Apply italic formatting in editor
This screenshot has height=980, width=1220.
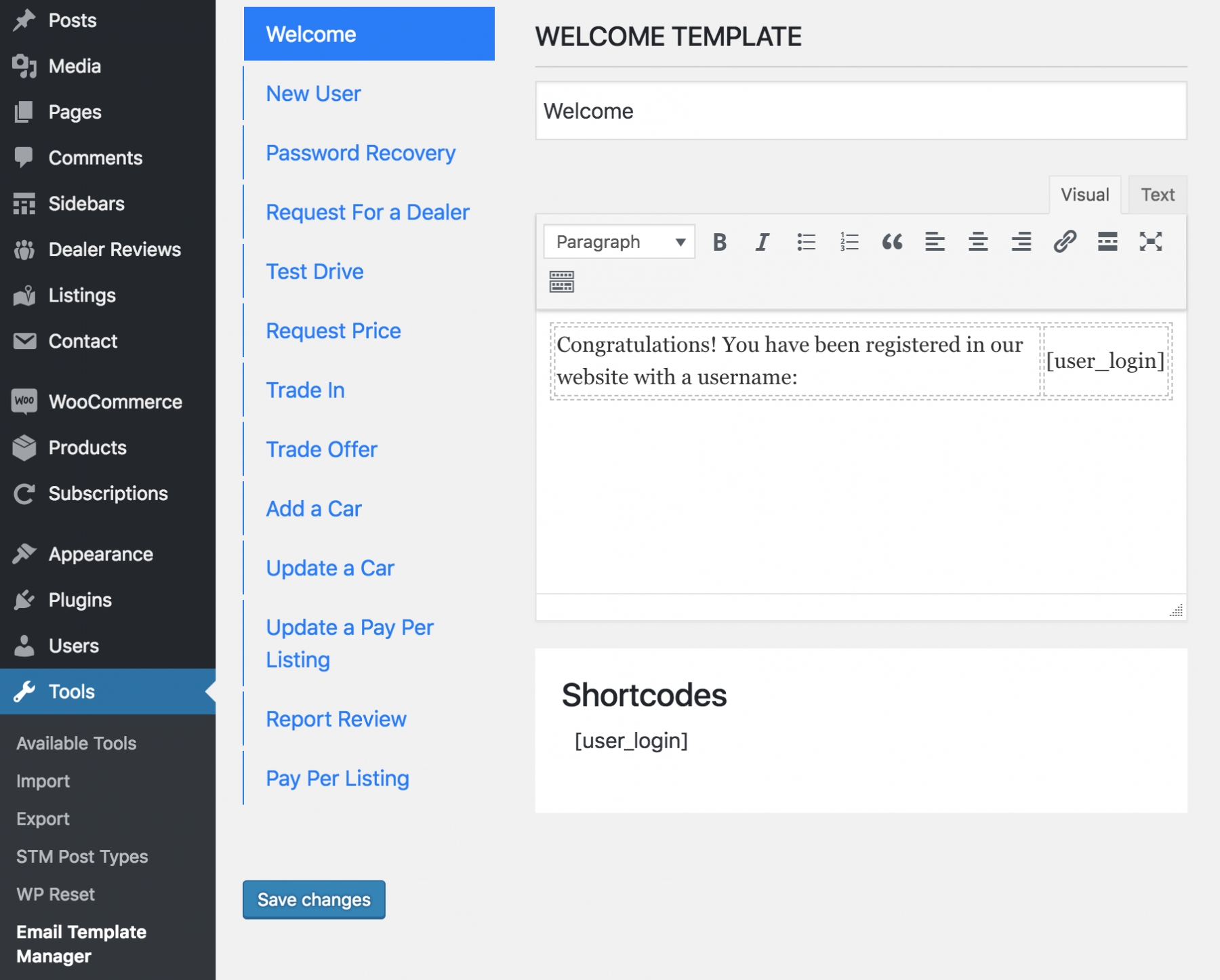point(762,242)
